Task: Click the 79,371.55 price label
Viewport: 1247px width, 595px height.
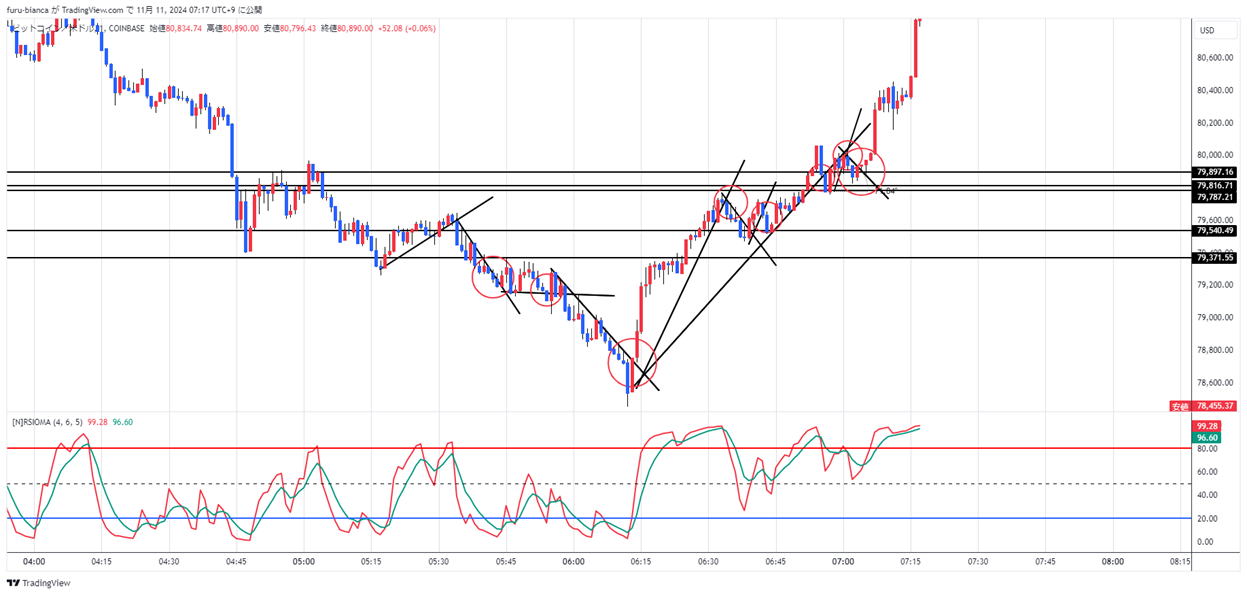Action: tap(1215, 258)
